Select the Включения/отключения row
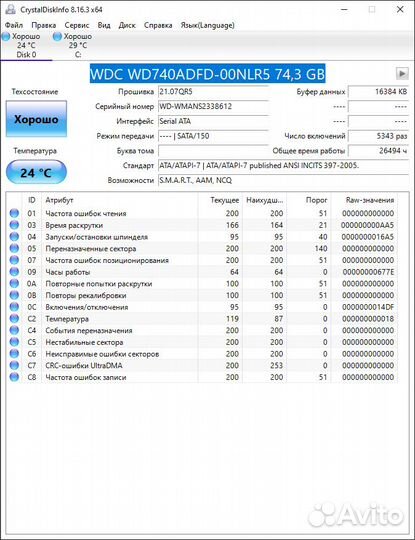 click(203, 307)
